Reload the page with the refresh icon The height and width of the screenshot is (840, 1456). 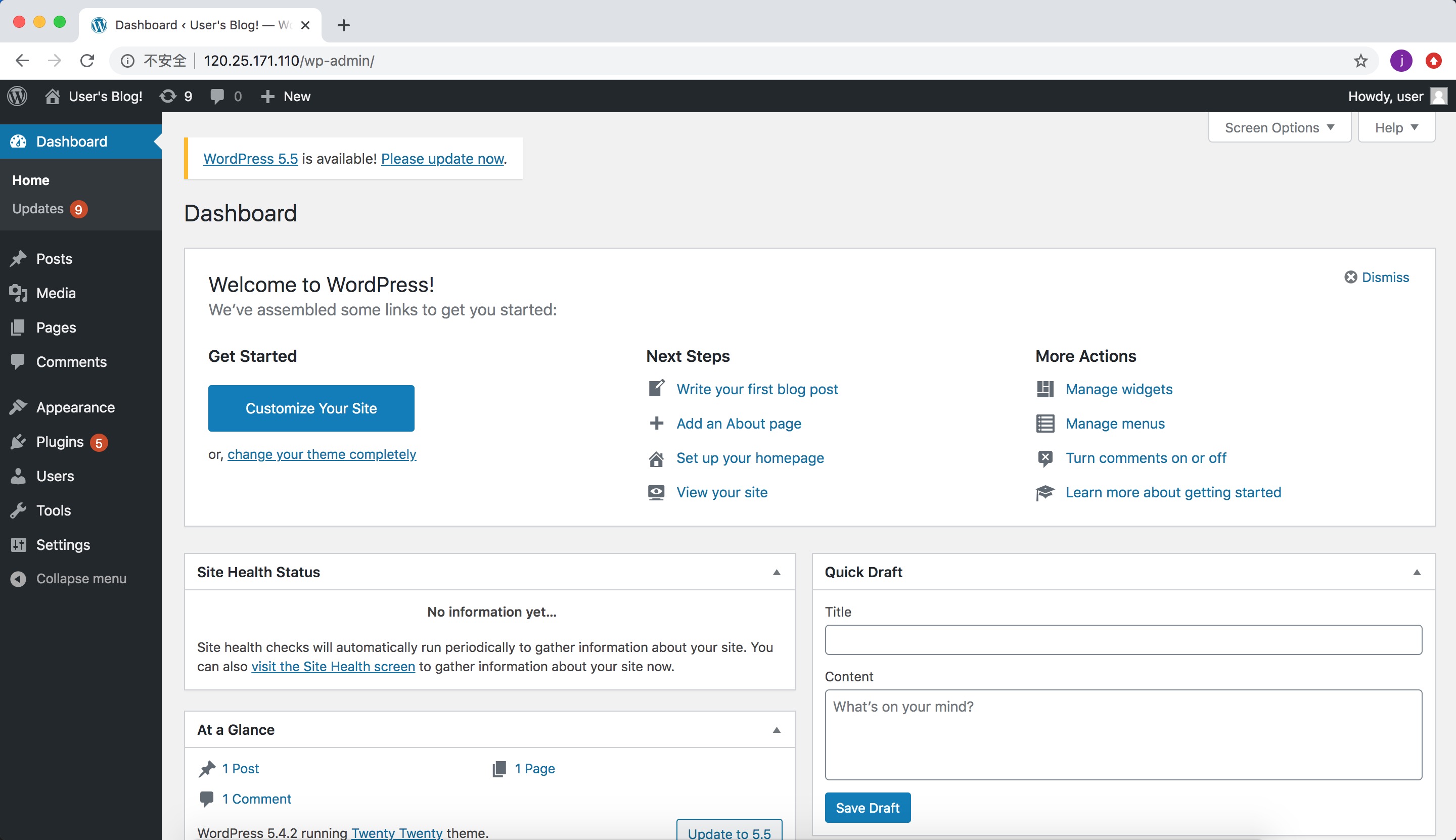[87, 61]
